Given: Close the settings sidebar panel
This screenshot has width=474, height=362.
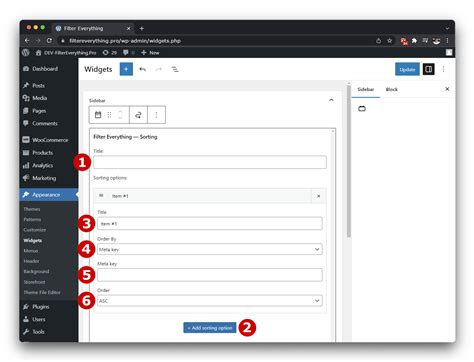Looking at the screenshot, I should pyautogui.click(x=447, y=89).
